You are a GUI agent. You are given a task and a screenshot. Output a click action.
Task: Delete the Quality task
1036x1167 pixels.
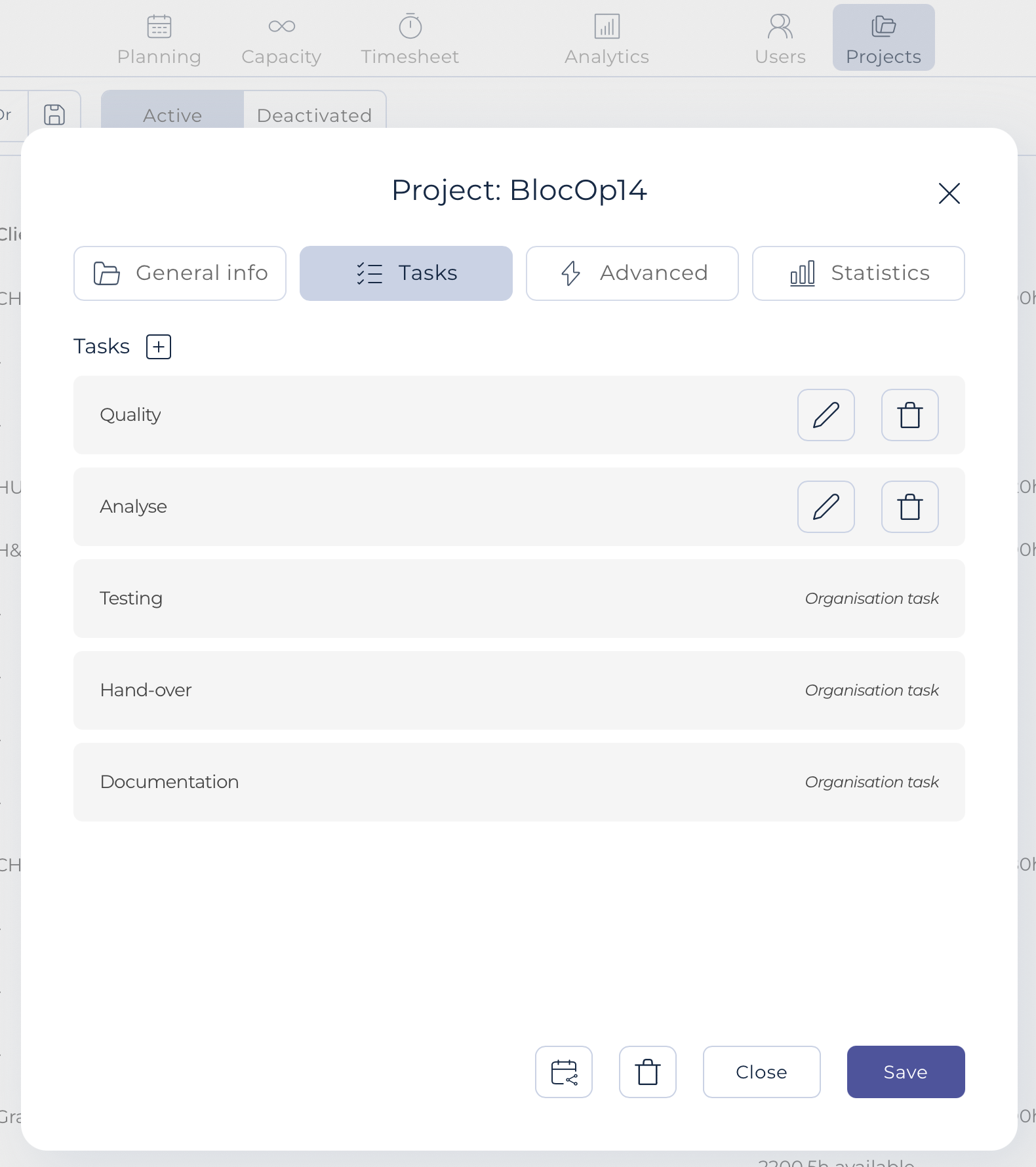point(910,415)
